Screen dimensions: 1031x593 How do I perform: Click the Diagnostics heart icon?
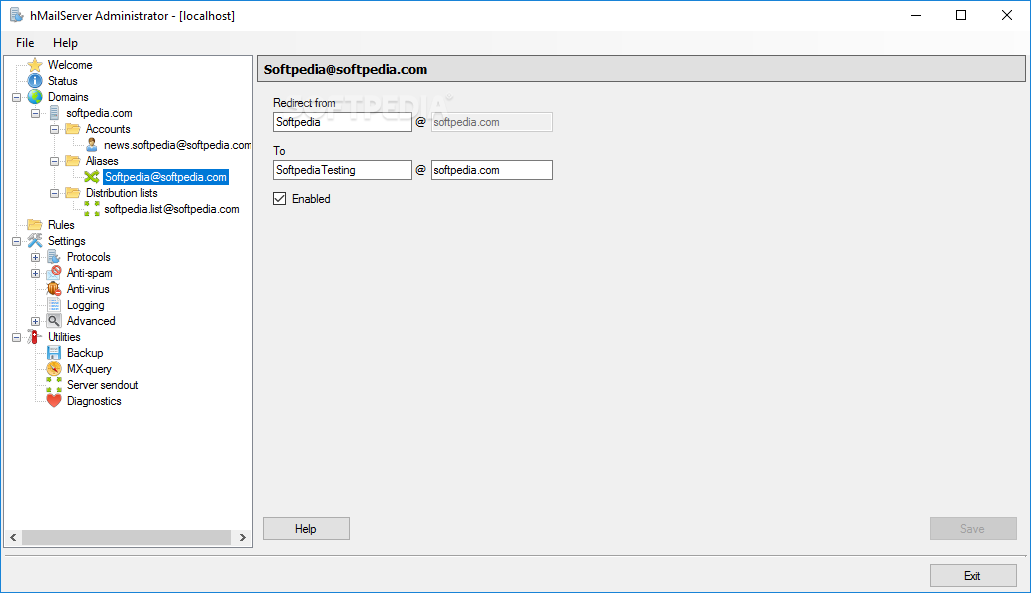pyautogui.click(x=54, y=401)
